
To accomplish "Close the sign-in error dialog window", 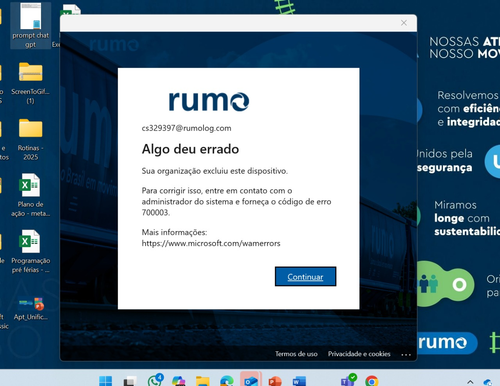I will [404, 23].
